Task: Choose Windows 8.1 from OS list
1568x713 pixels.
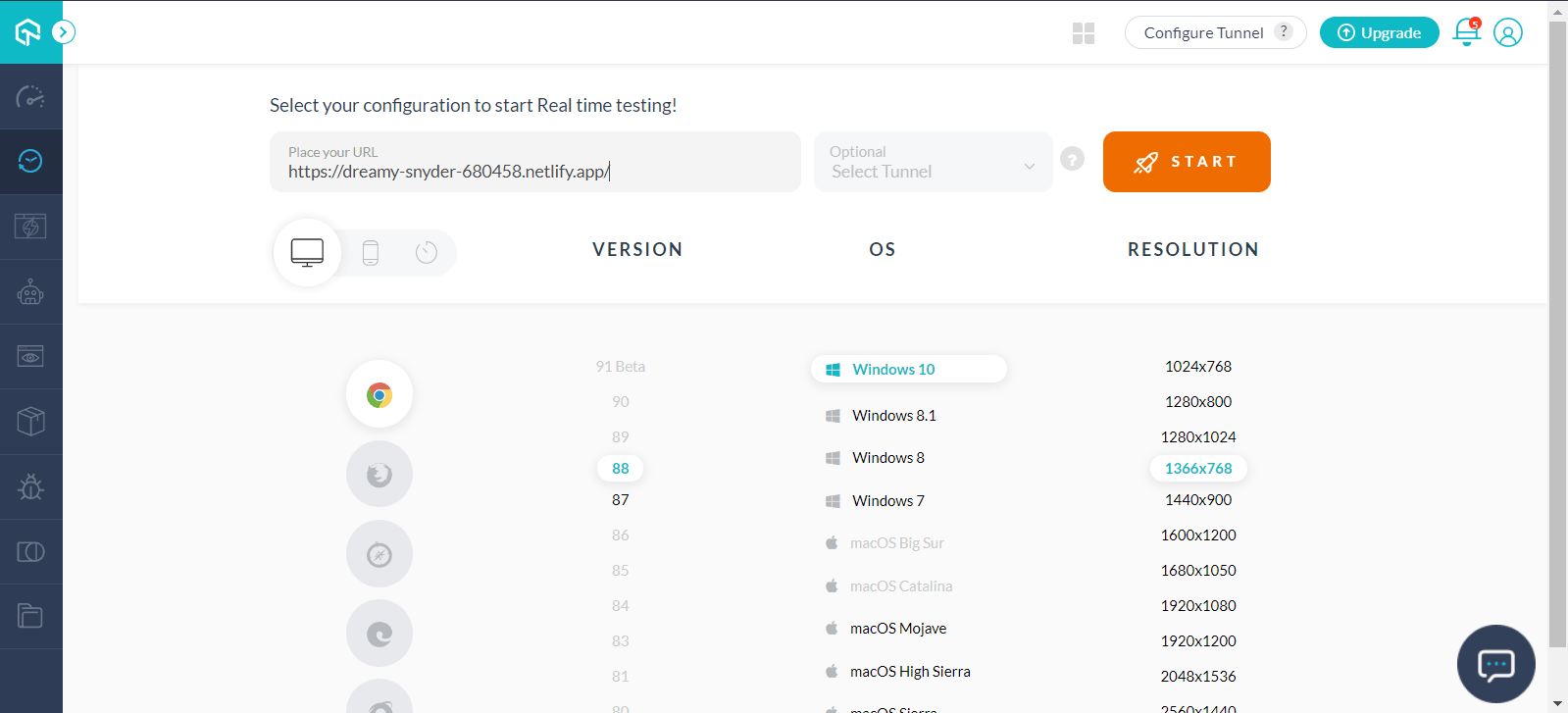Action: (893, 416)
